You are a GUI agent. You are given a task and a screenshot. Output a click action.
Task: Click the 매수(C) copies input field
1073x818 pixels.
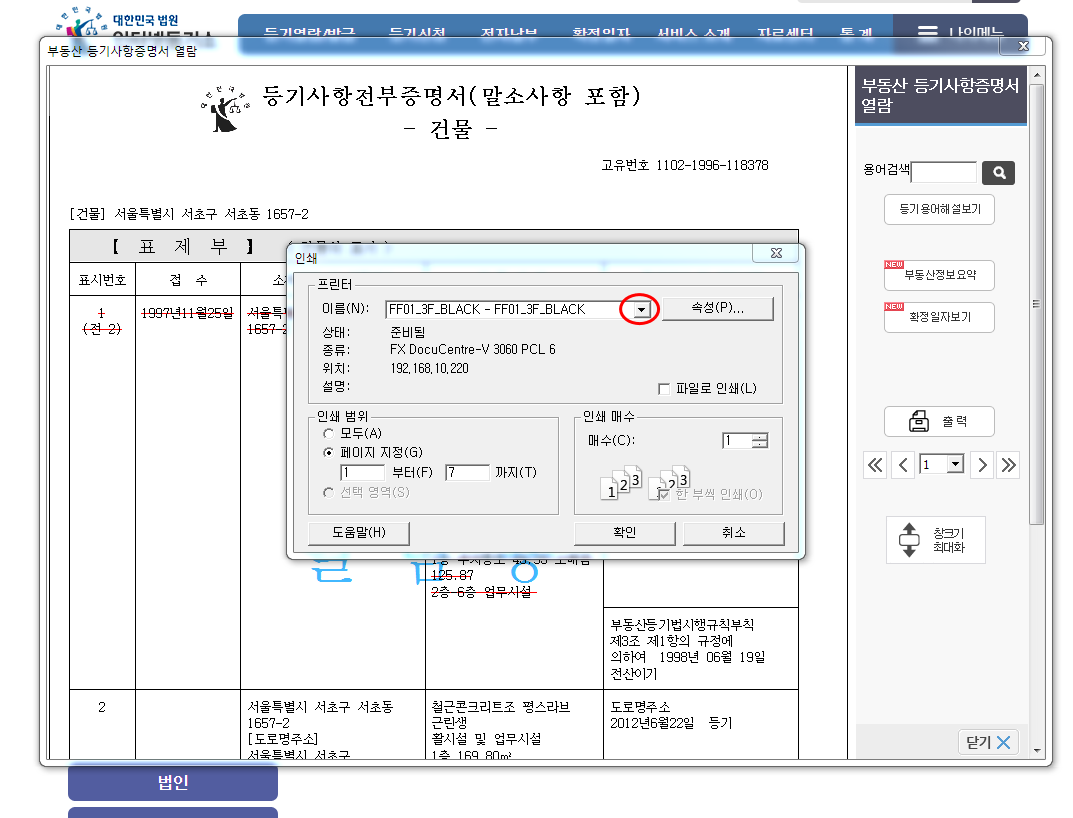(737, 441)
